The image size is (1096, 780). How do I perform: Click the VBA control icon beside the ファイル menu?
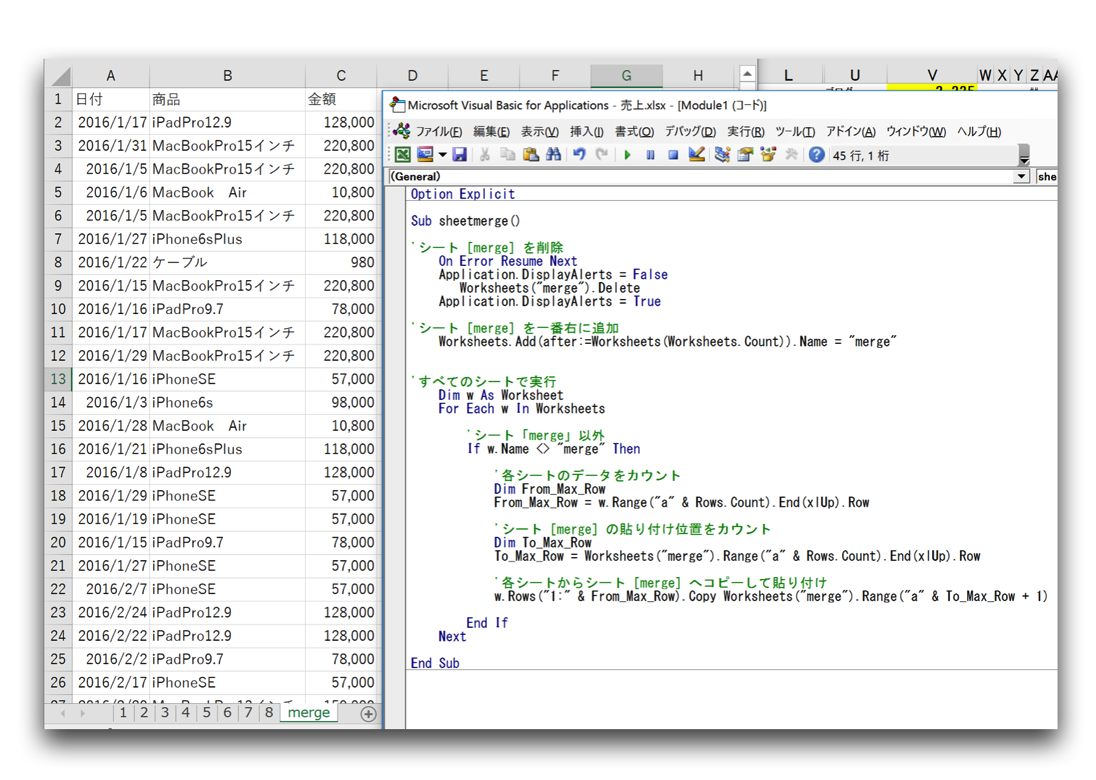coord(402,131)
